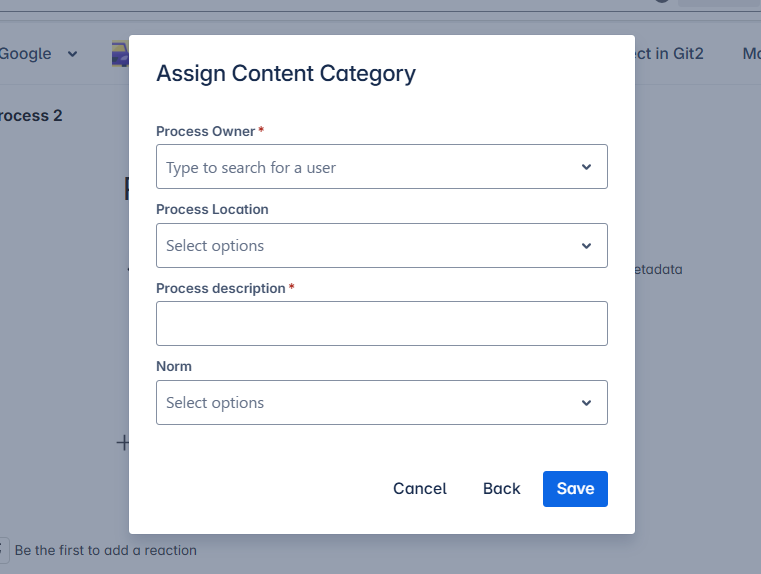Click the 'Assign Content Category' dialog title
Screen dimensions: 761x574
coord(286,73)
